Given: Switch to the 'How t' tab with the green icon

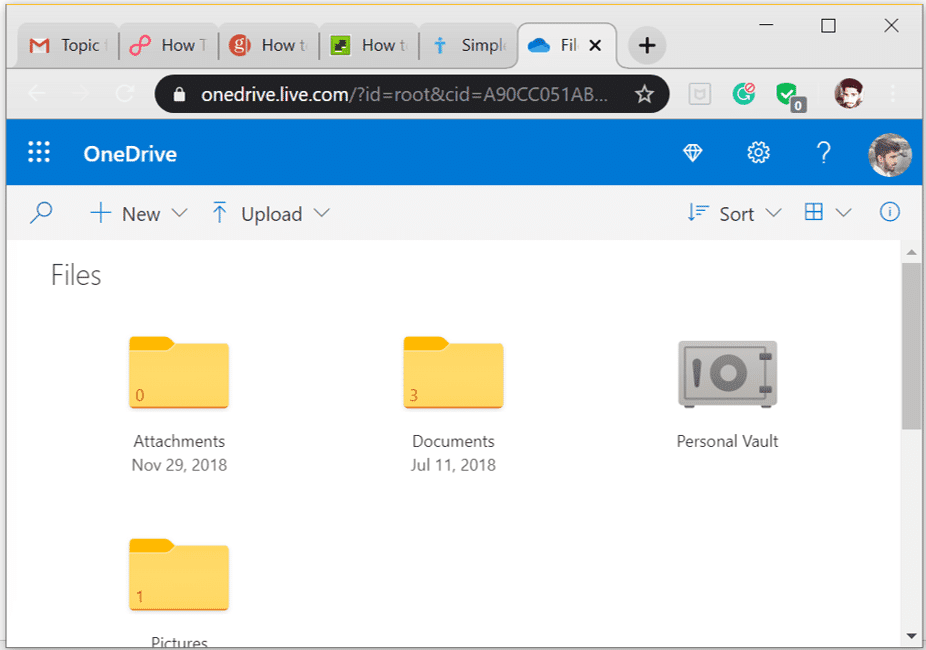Looking at the screenshot, I should (369, 45).
